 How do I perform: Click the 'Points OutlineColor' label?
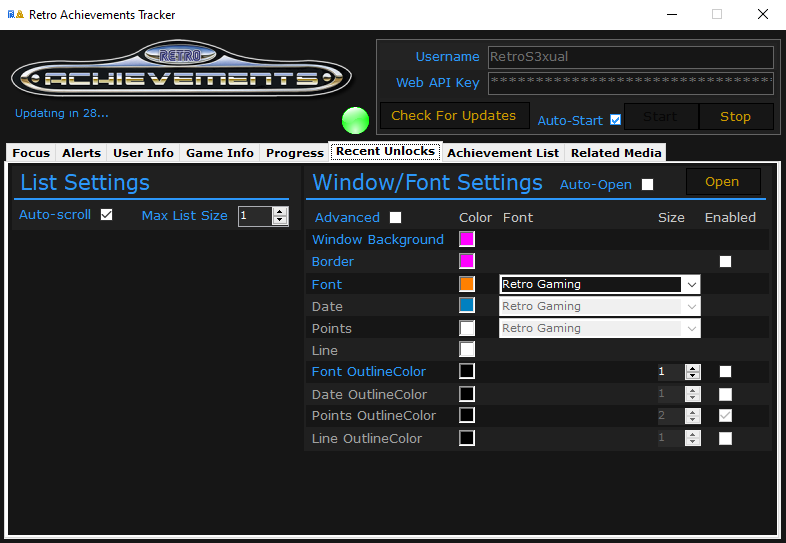pyautogui.click(x=374, y=416)
